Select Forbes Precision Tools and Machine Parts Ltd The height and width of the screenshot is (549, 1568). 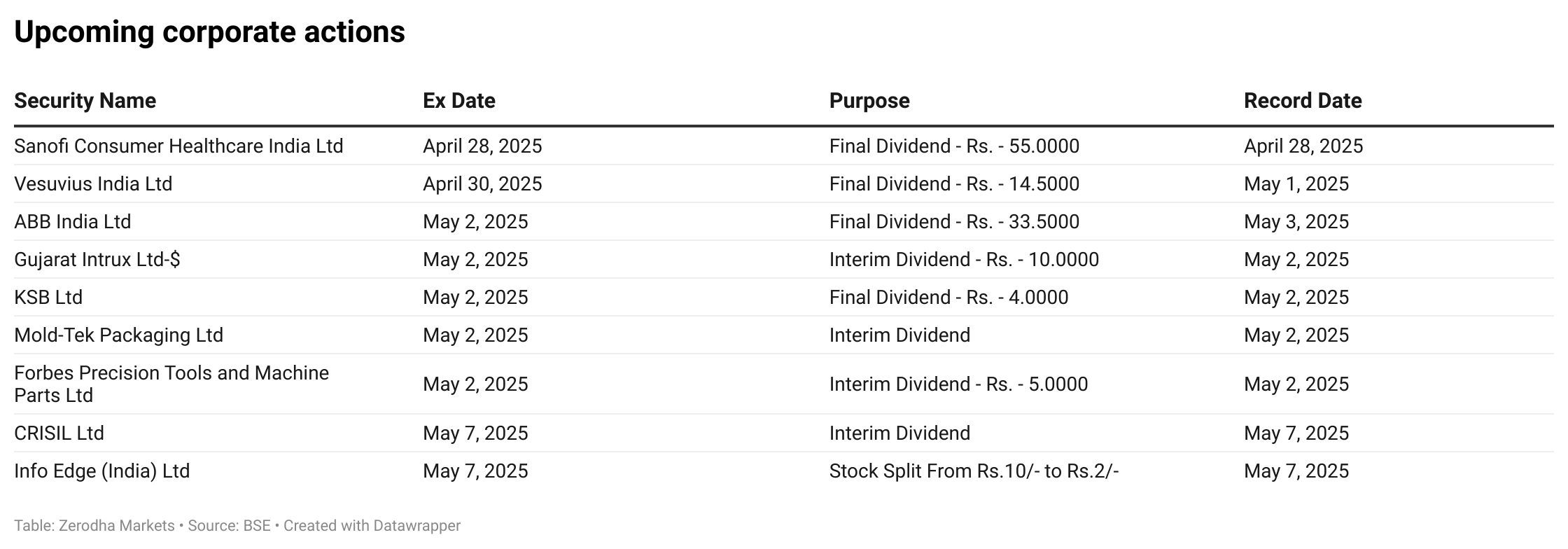pos(171,384)
